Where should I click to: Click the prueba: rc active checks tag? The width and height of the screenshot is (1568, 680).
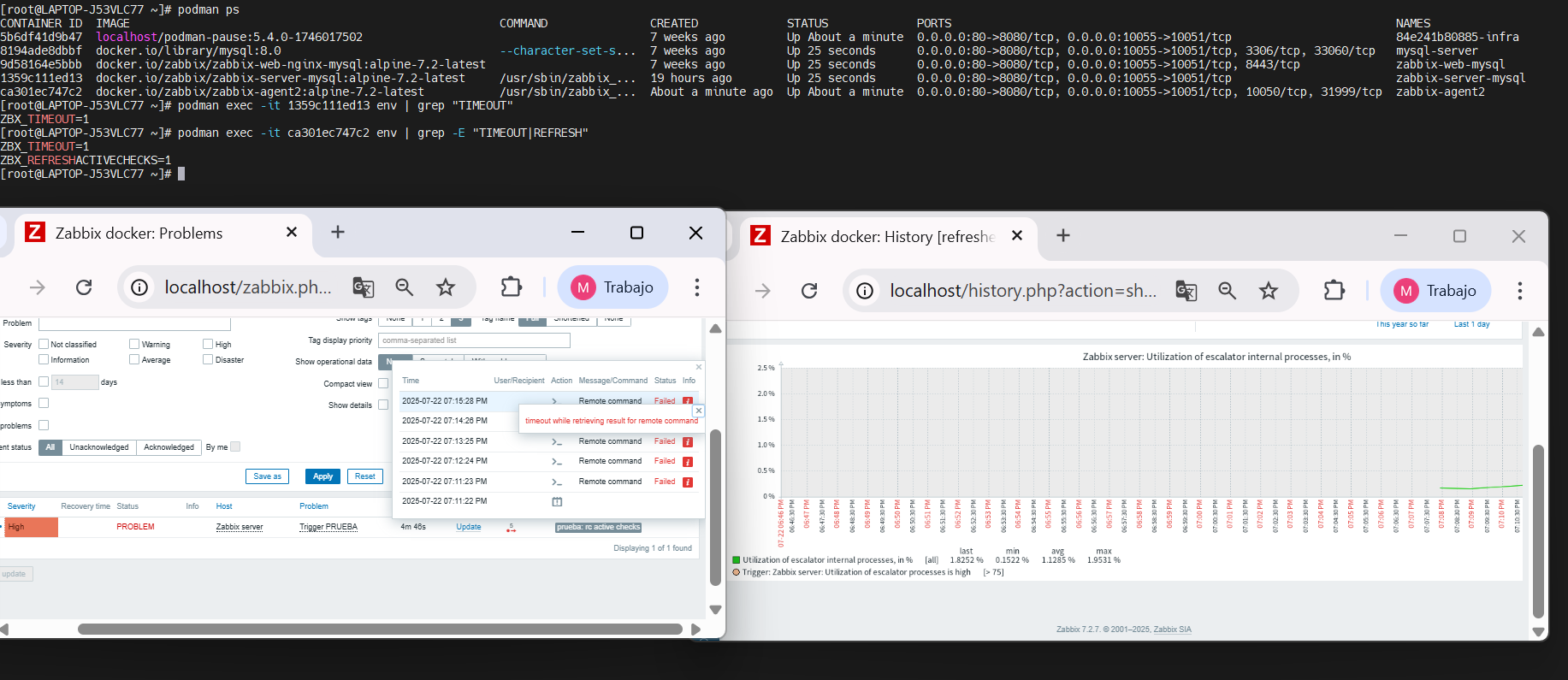(598, 527)
